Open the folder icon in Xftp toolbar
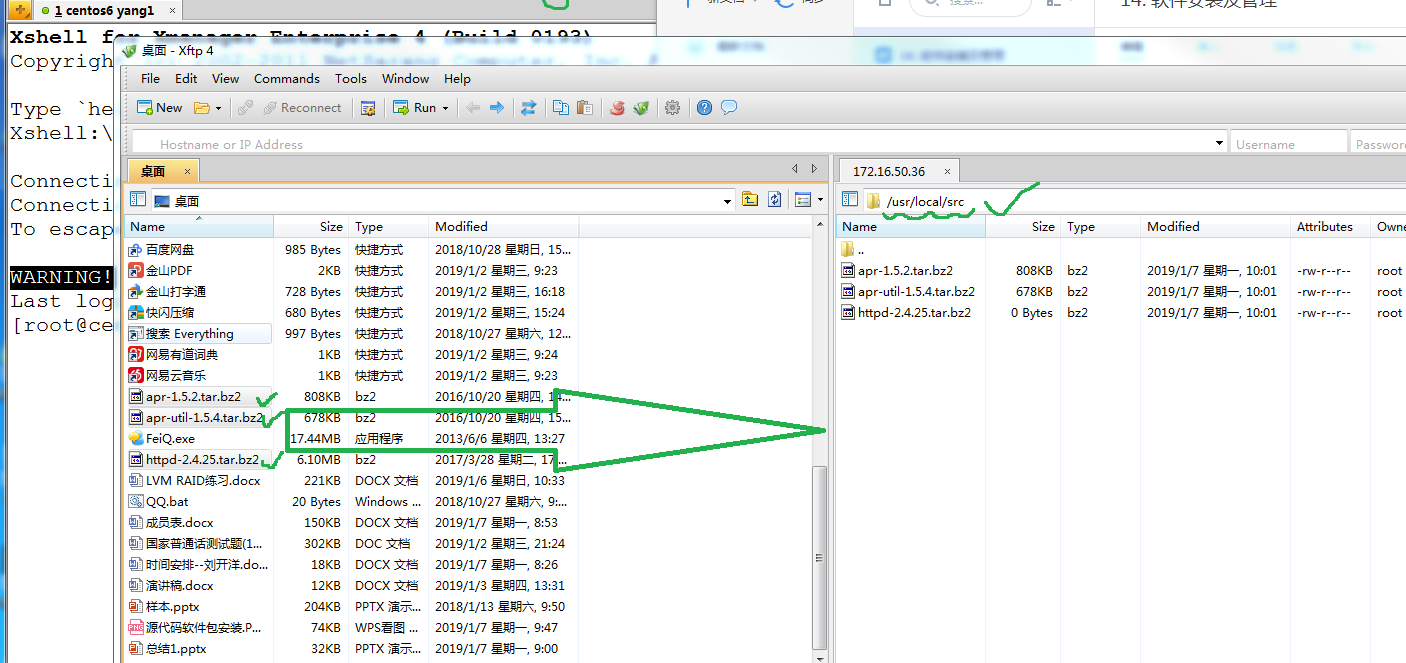This screenshot has height=663, width=1406. [201, 108]
